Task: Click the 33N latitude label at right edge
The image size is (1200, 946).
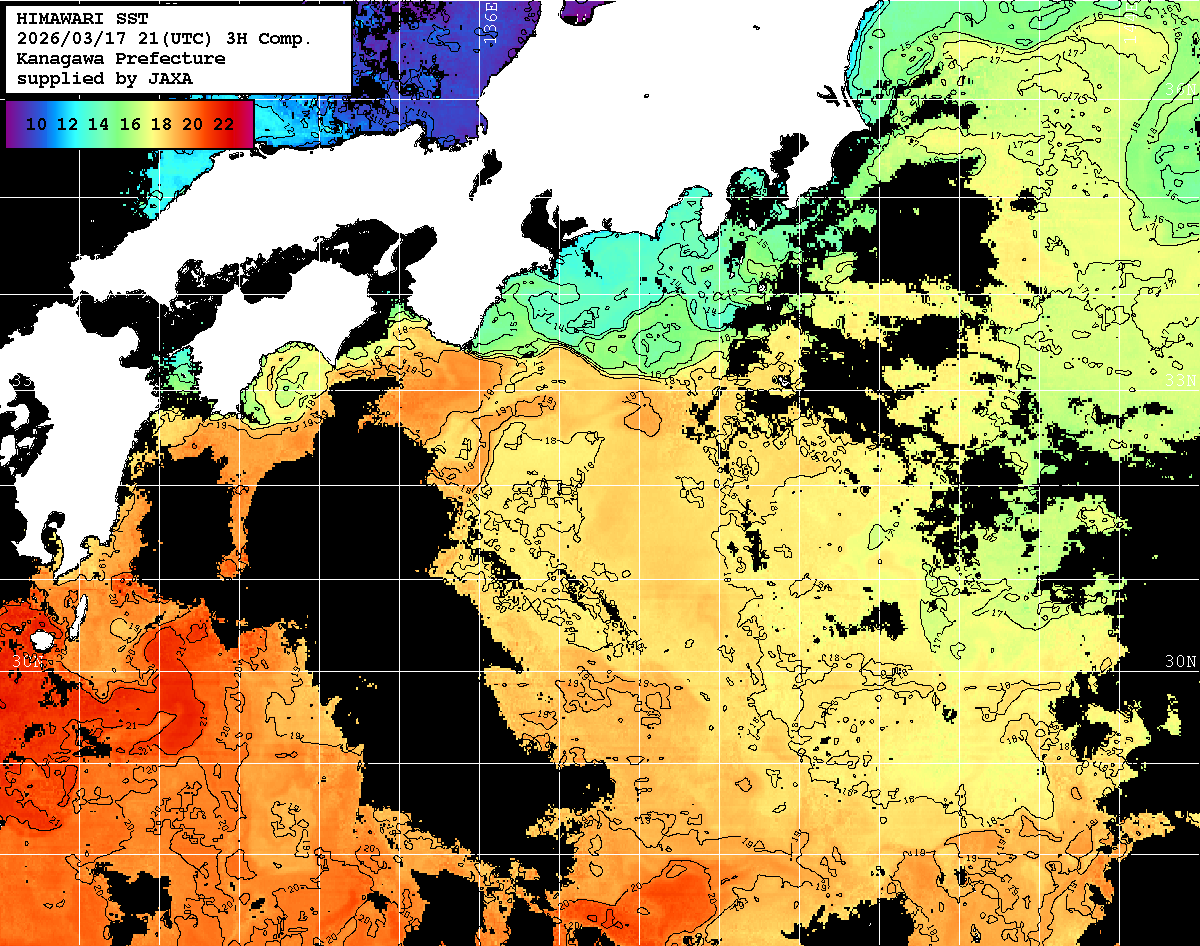Action: (1181, 379)
